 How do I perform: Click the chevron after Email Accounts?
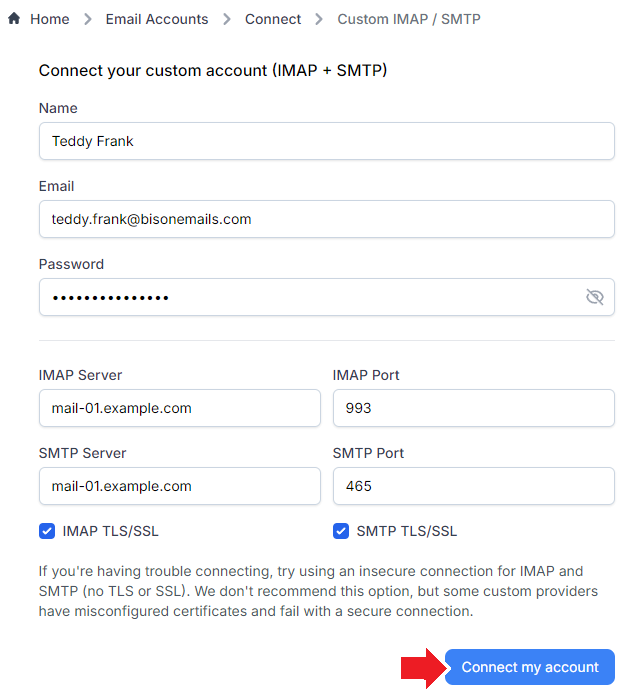(x=227, y=19)
